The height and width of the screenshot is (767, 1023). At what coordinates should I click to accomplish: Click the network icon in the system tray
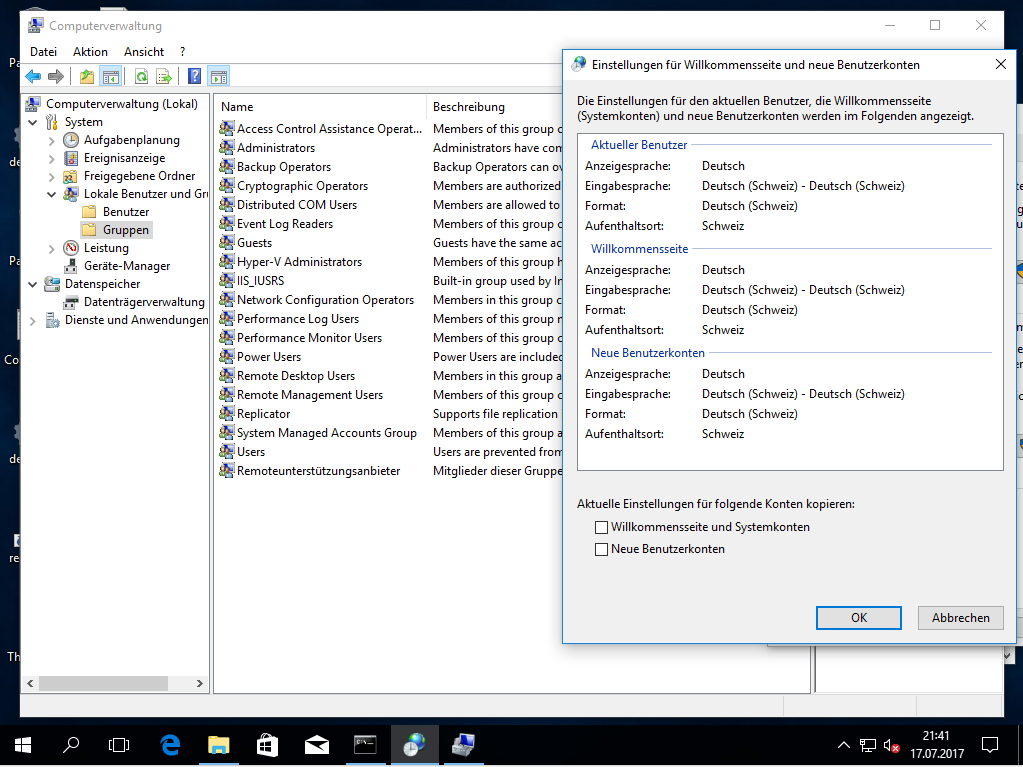(868, 745)
